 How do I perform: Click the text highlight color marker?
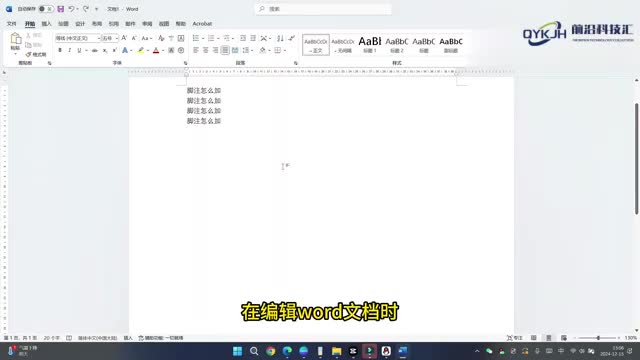click(140, 50)
